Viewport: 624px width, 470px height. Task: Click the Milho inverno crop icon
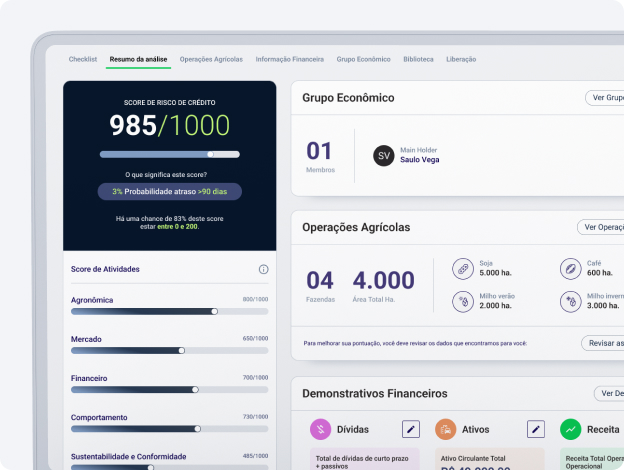[x=571, y=302]
